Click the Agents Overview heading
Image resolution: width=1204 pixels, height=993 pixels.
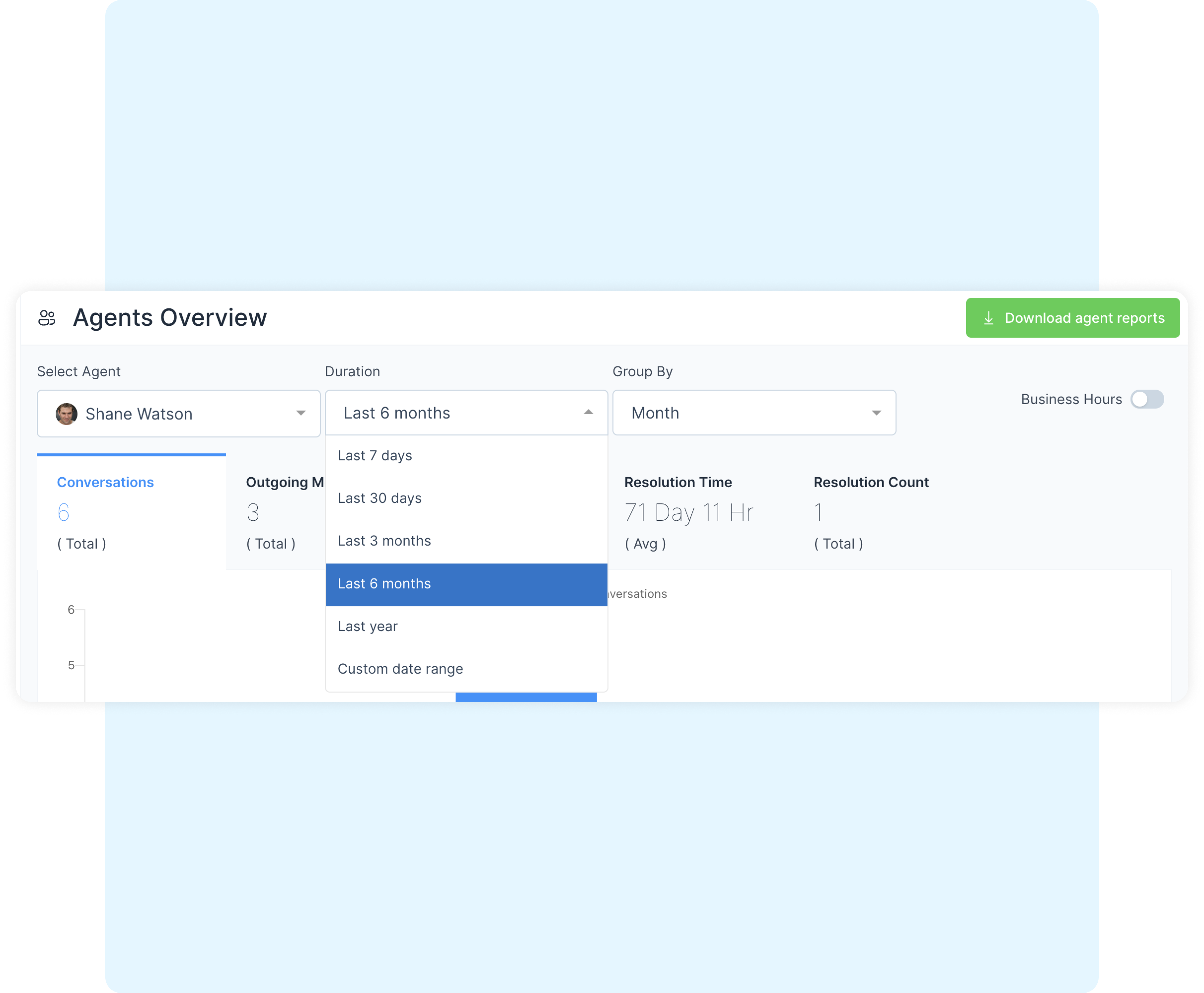170,317
